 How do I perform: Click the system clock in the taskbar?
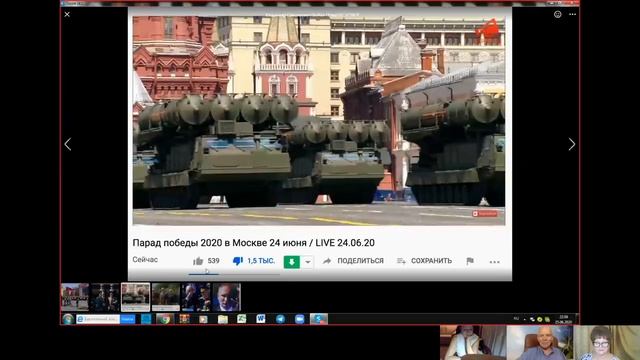564,319
